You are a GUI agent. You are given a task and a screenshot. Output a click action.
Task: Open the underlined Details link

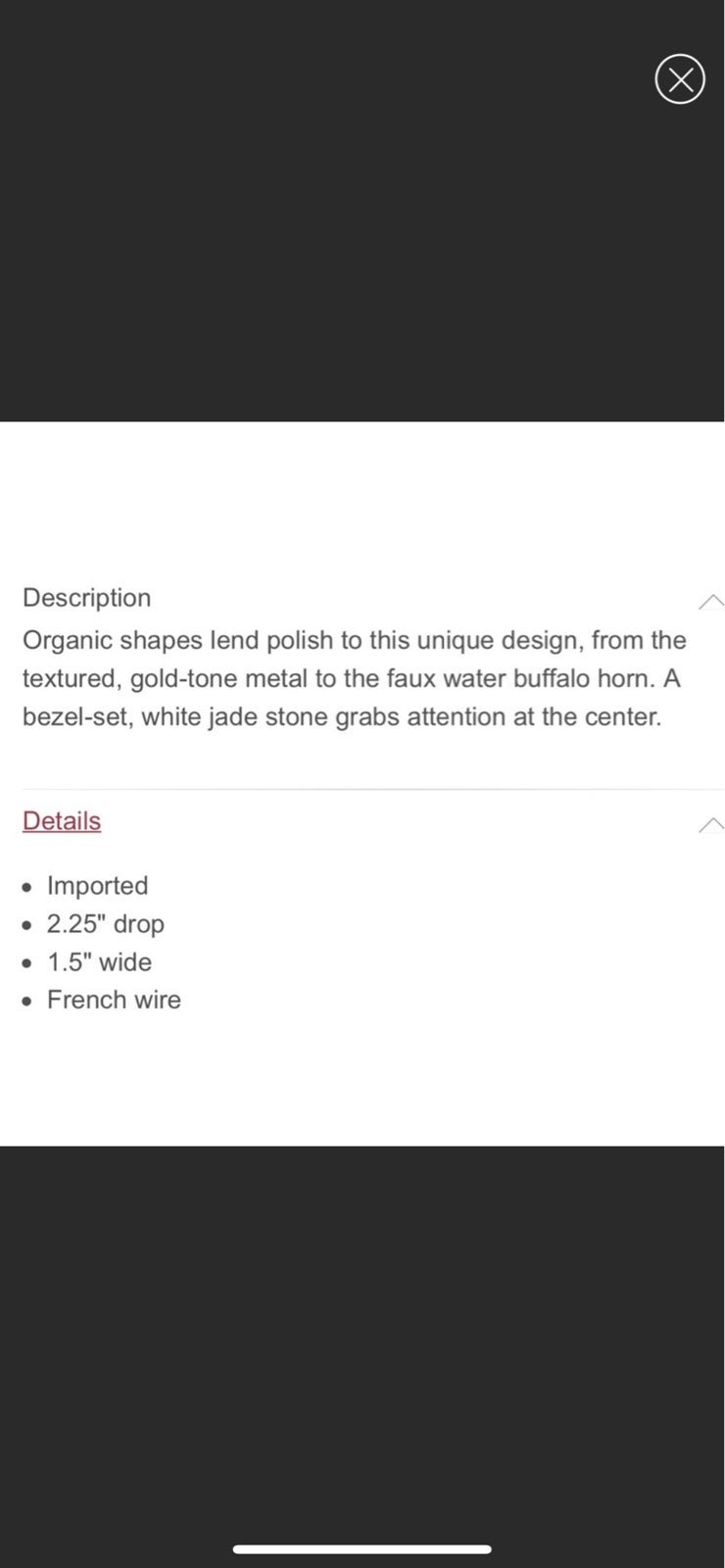click(x=62, y=820)
